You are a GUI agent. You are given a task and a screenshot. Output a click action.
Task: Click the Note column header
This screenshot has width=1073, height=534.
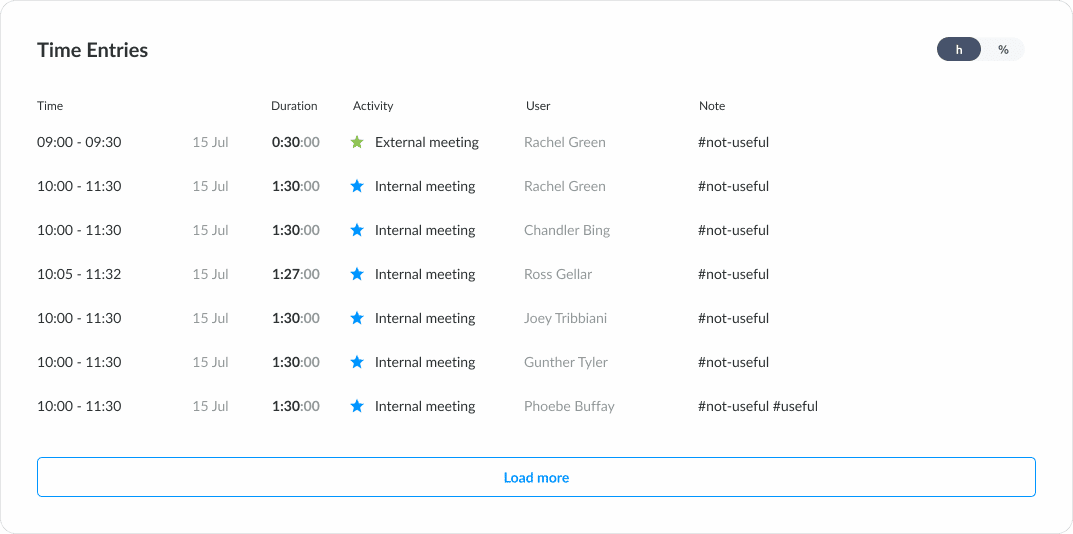(712, 106)
